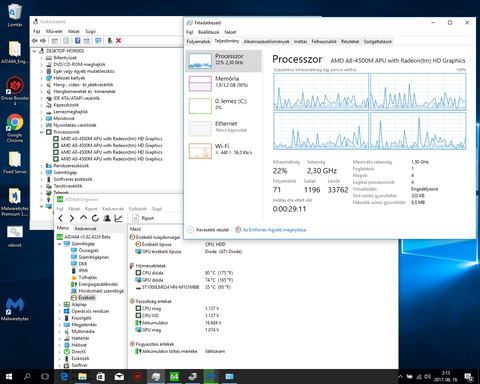Select 0. lemez (C:) in Task Manager sidebar
The image size is (480, 384).
[x=223, y=105]
